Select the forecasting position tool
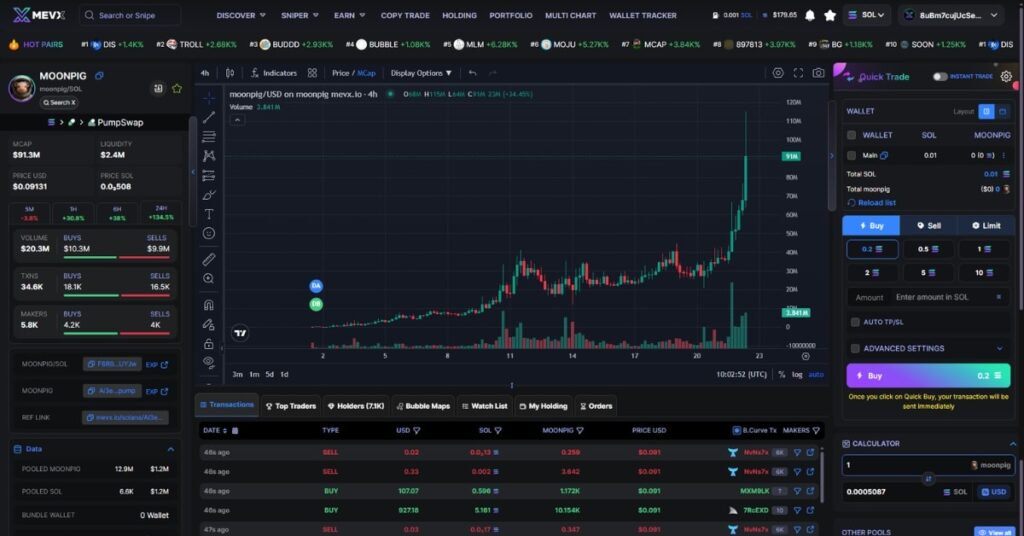This screenshot has width=1024, height=536. click(208, 175)
